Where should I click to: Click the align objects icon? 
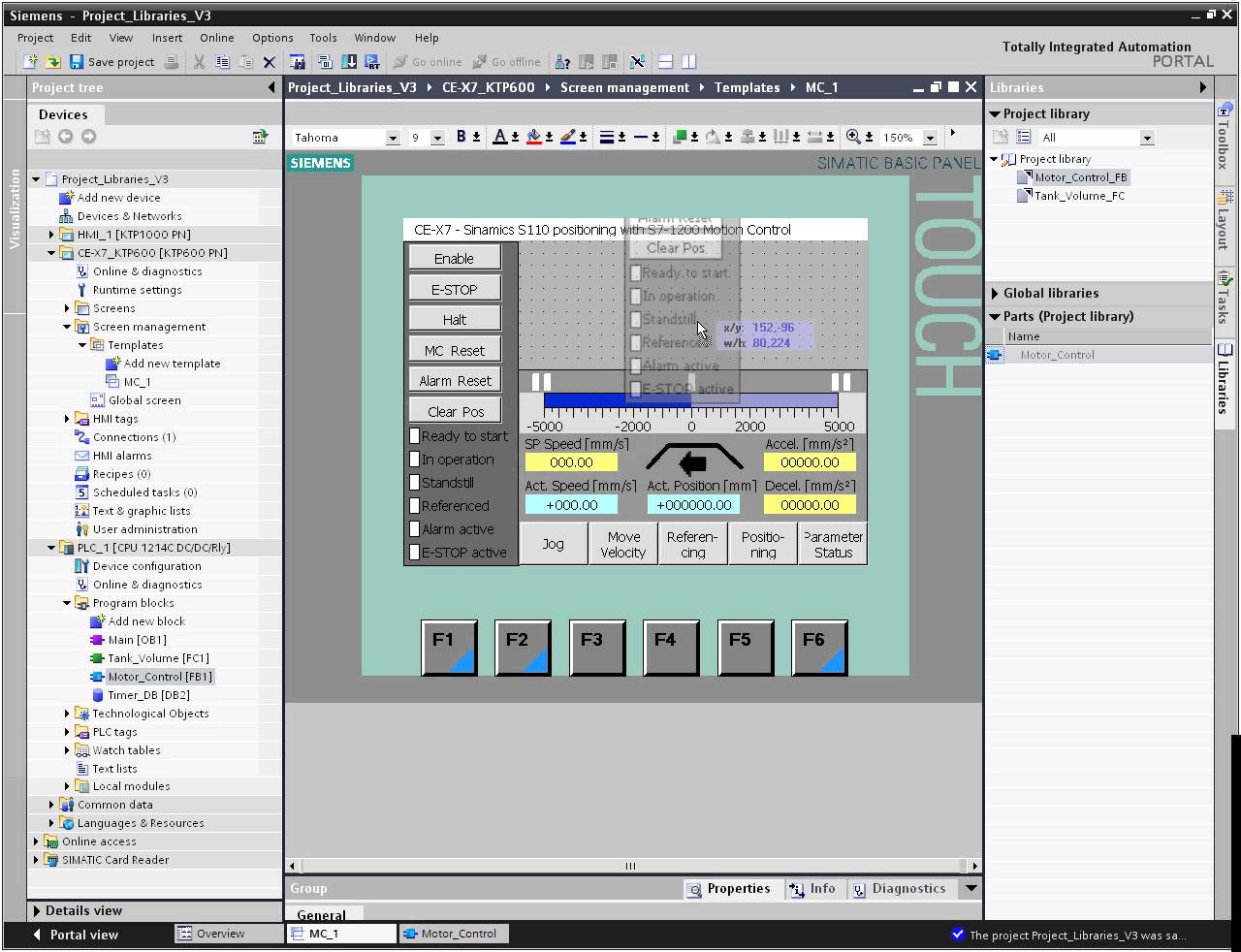click(x=748, y=137)
